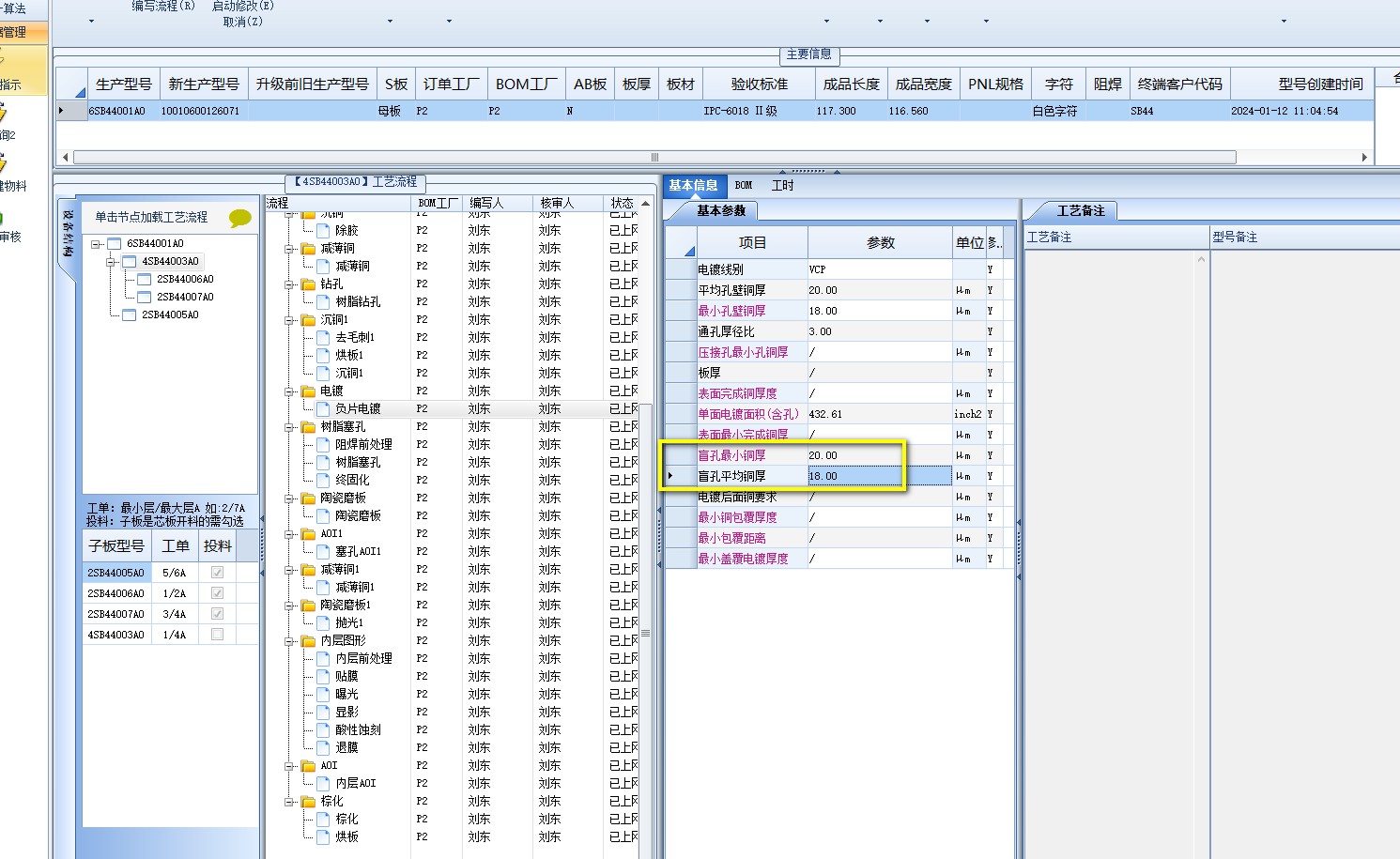Click the document icon beside 树脂钻孔
Screen dimensions: 1400x859
(x=323, y=302)
